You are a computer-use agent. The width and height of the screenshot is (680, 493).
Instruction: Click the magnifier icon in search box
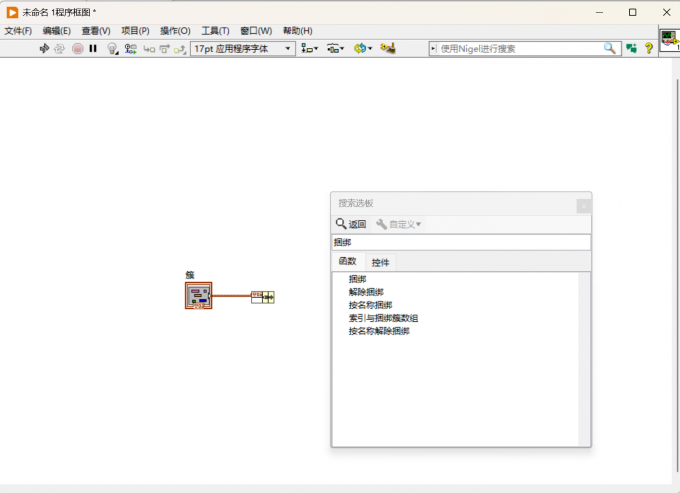coord(609,48)
